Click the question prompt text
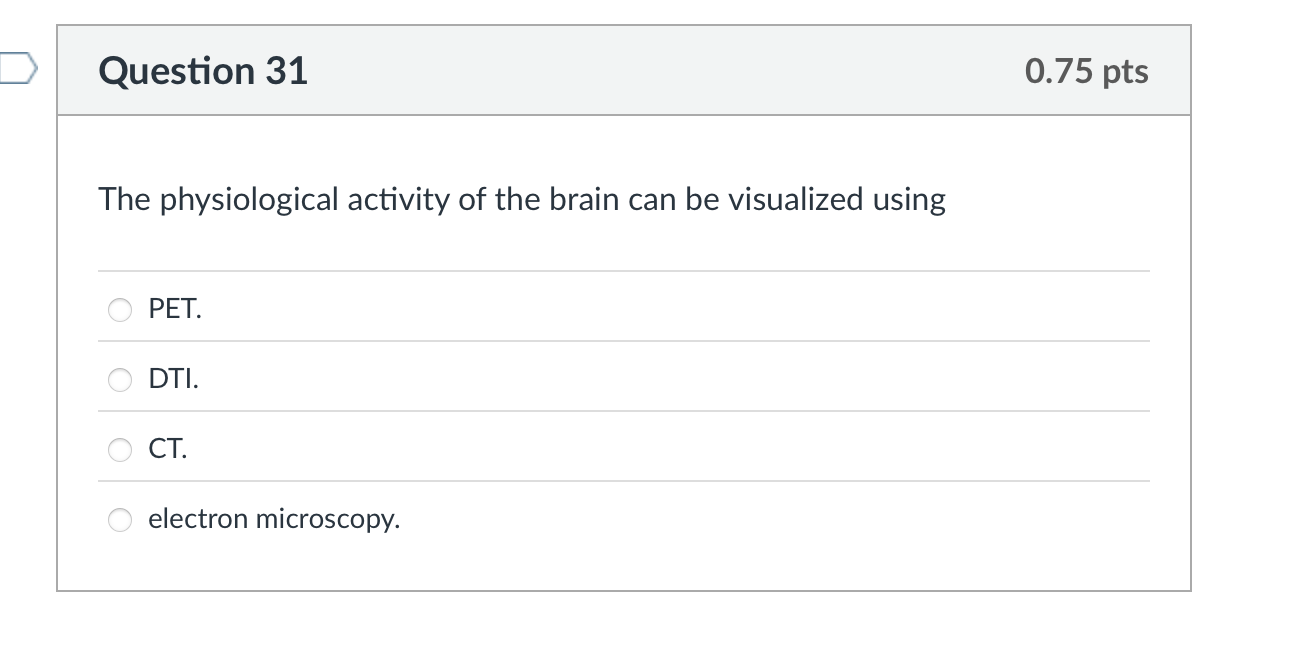The width and height of the screenshot is (1298, 646). 521,199
